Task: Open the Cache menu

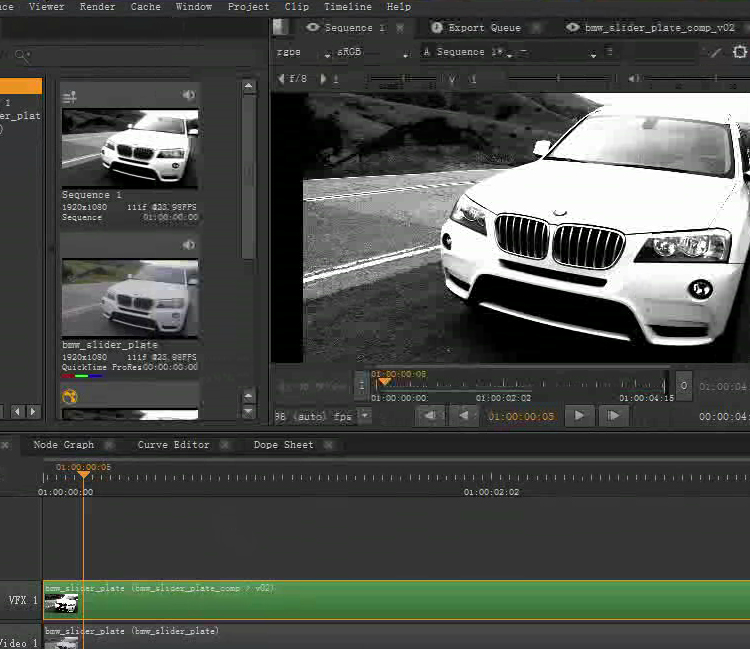Action: (145, 7)
